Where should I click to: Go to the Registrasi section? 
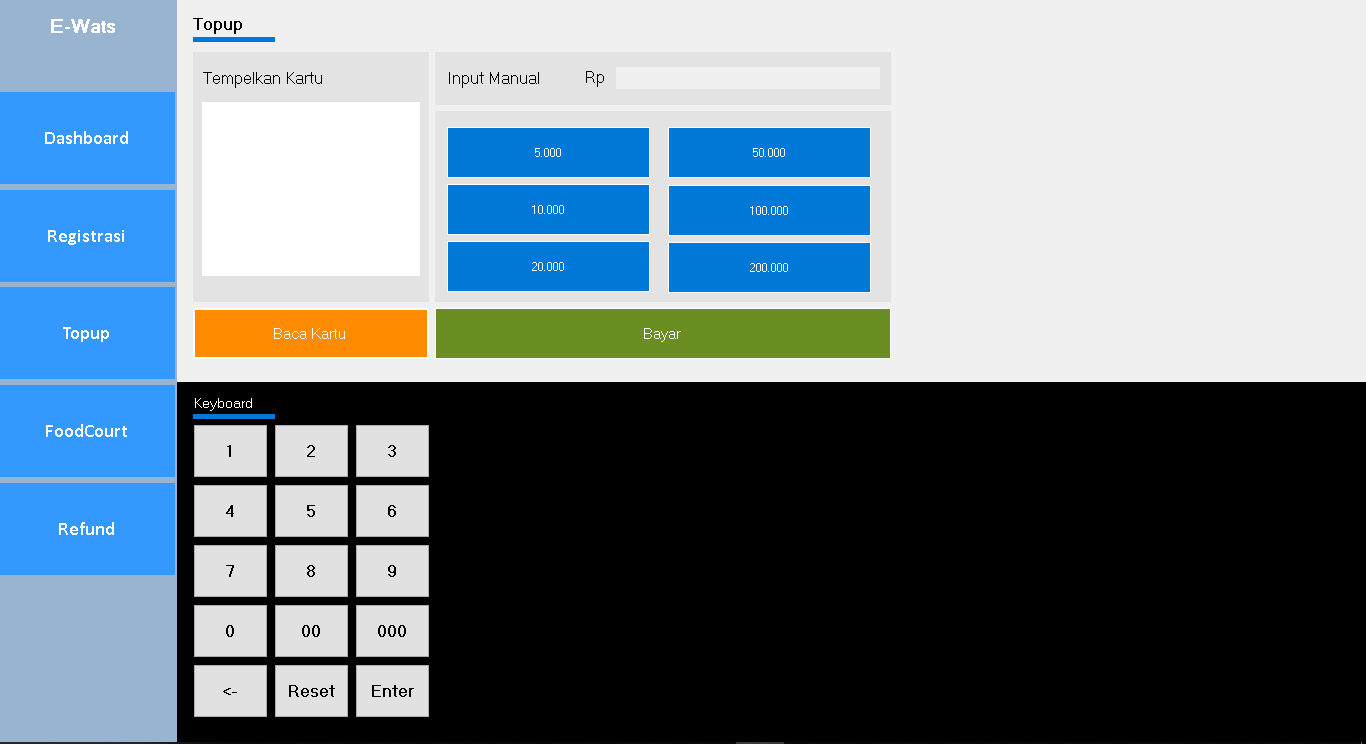87,236
